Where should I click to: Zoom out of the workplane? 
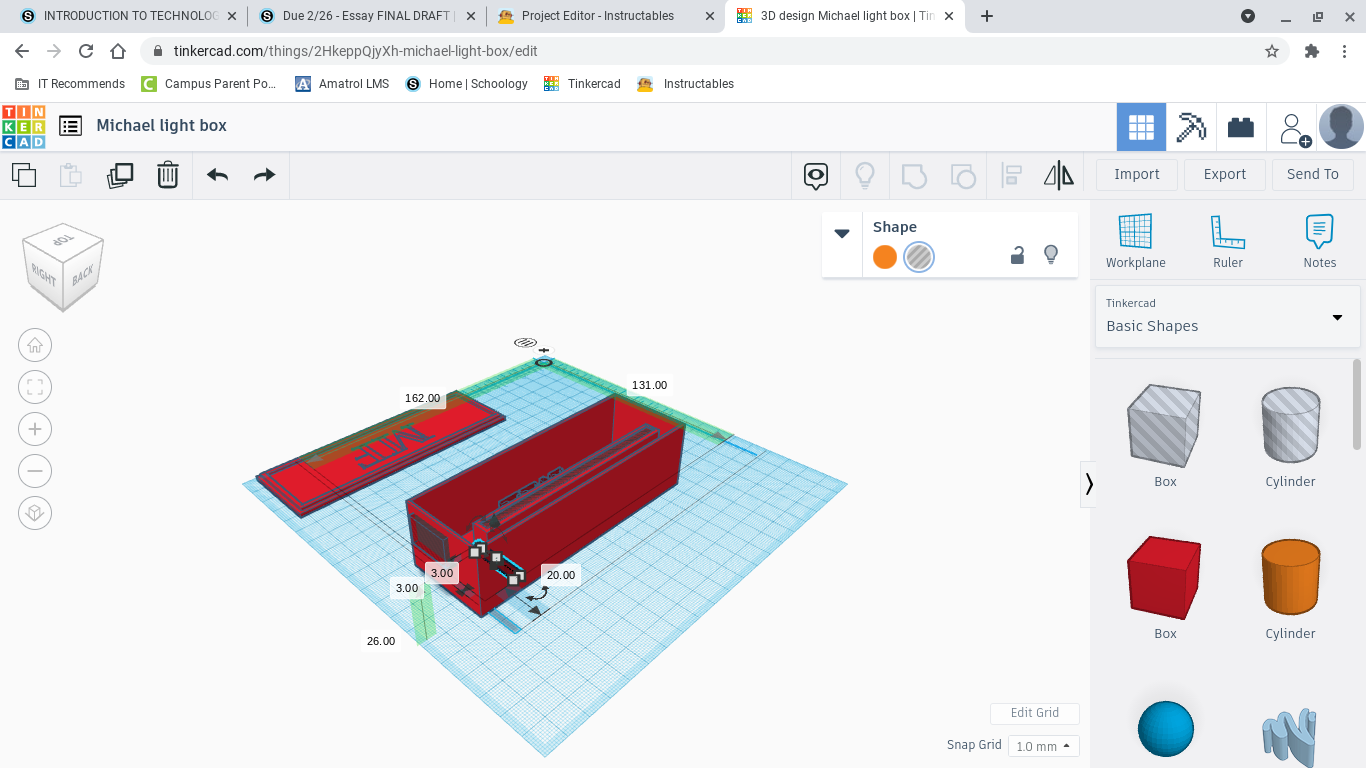tap(35, 471)
